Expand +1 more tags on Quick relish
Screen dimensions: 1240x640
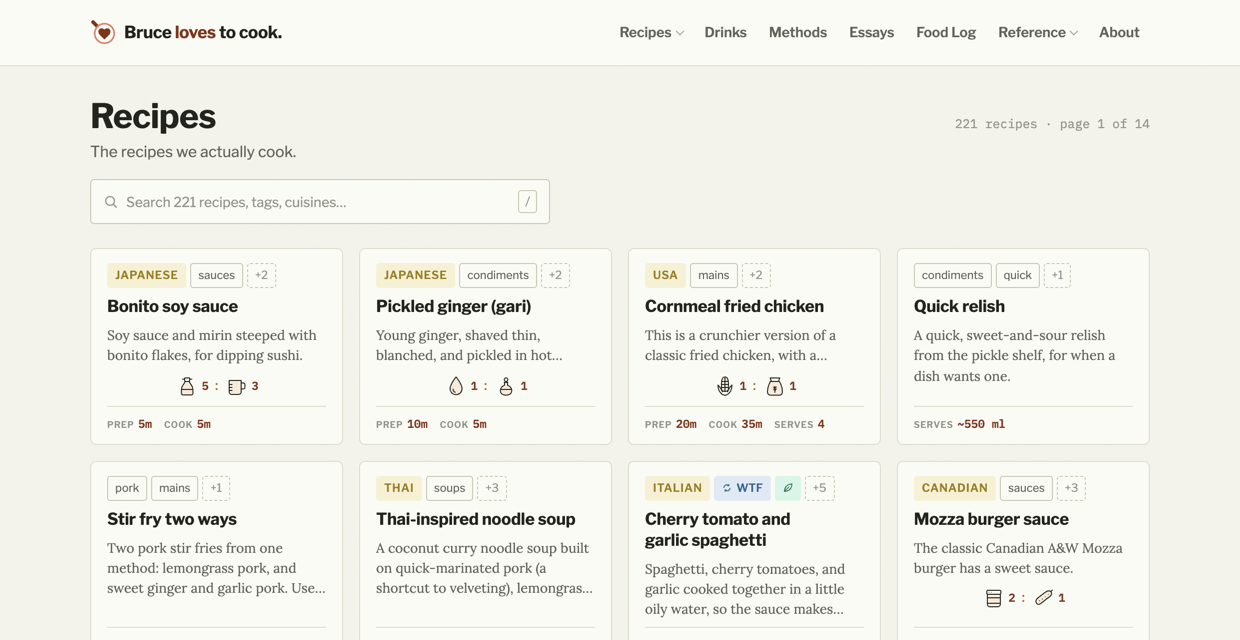tap(1057, 275)
